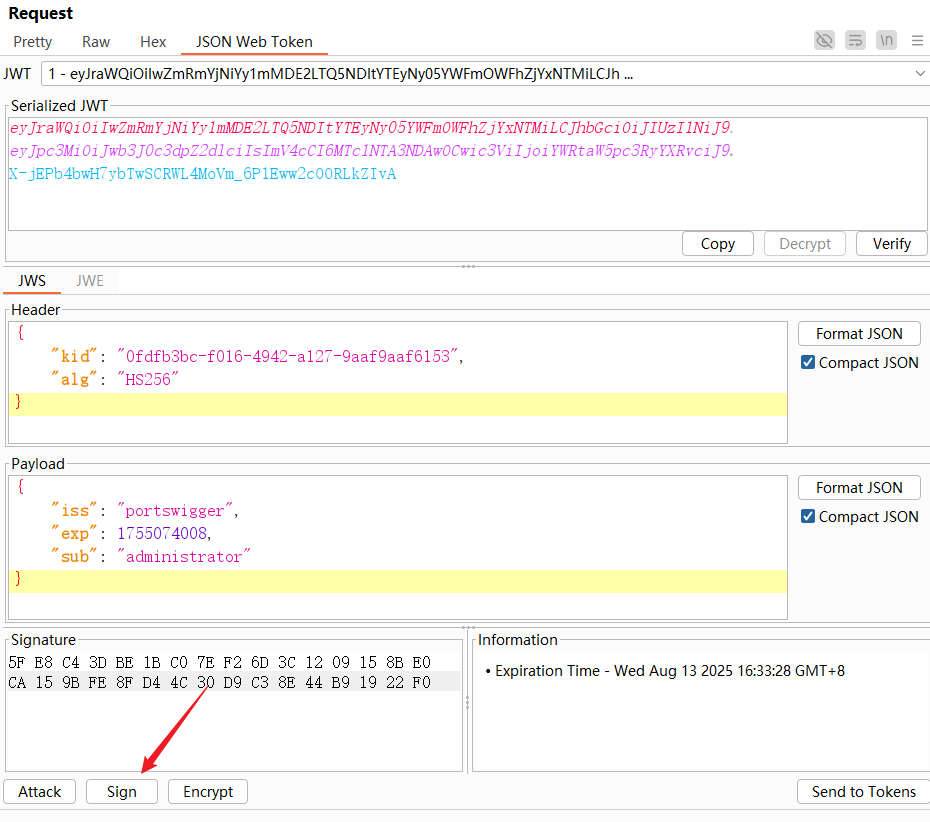Screen dimensions: 930x822
Task: Click the Send to Tokens button
Action: click(864, 792)
